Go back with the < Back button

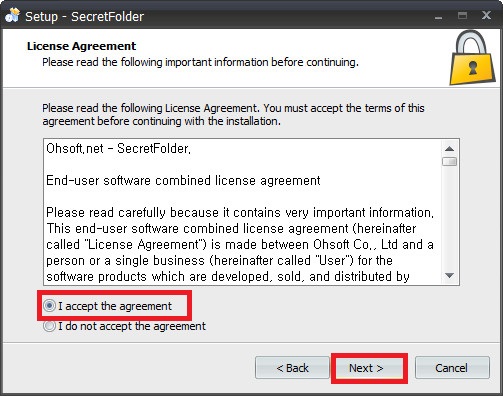click(x=292, y=368)
